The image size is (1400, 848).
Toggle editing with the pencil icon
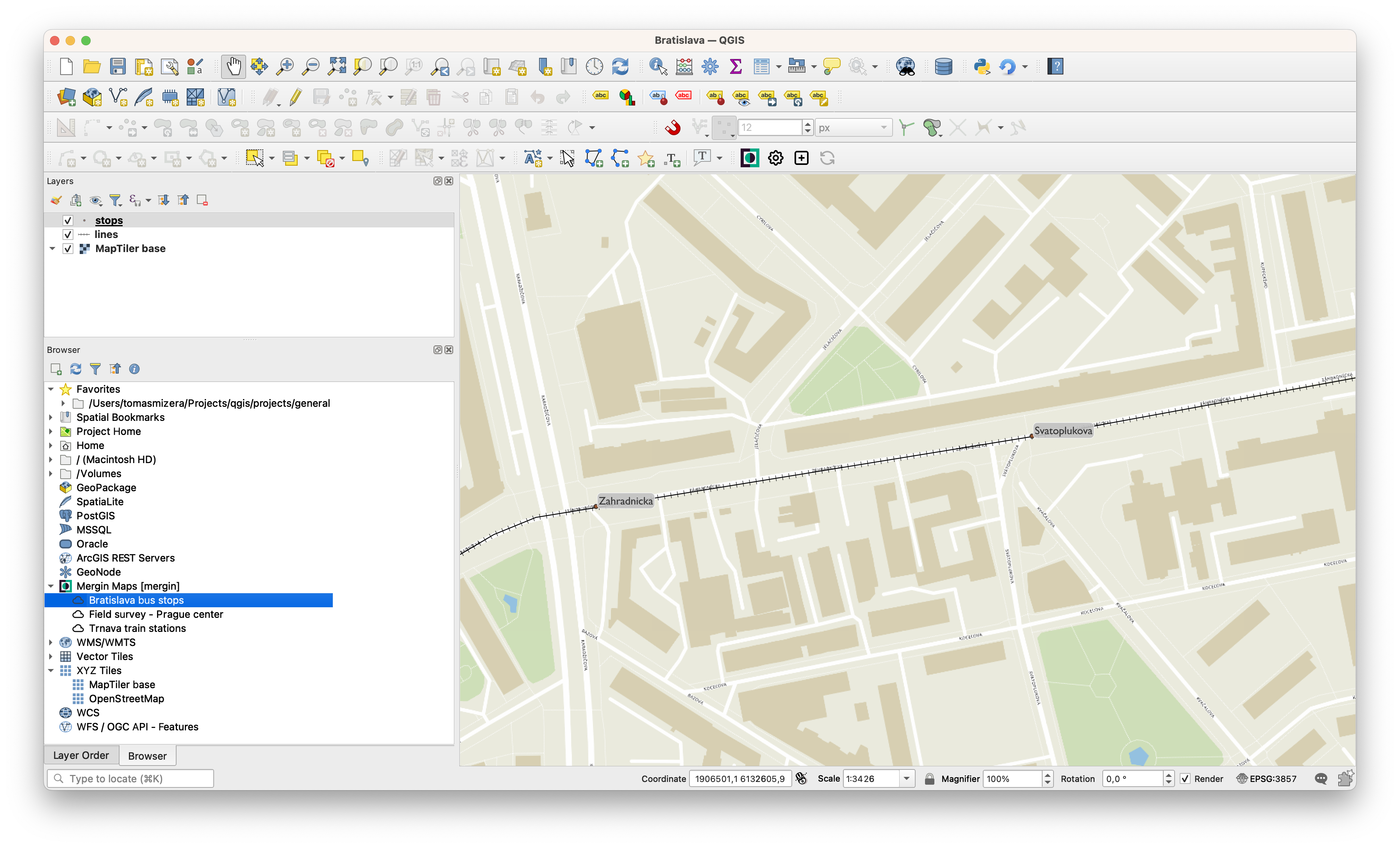coord(295,97)
